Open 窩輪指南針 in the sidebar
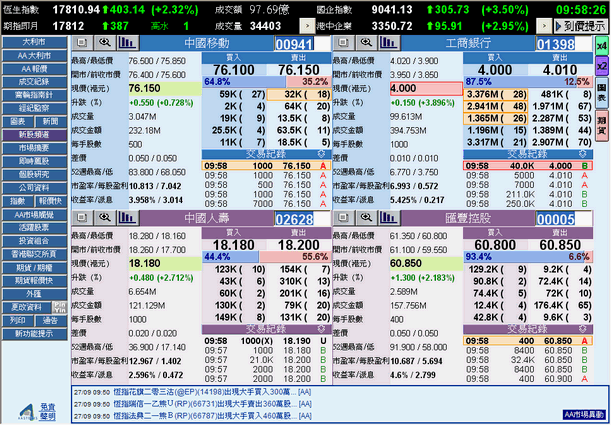The height and width of the screenshot is (425, 611). 35,95
